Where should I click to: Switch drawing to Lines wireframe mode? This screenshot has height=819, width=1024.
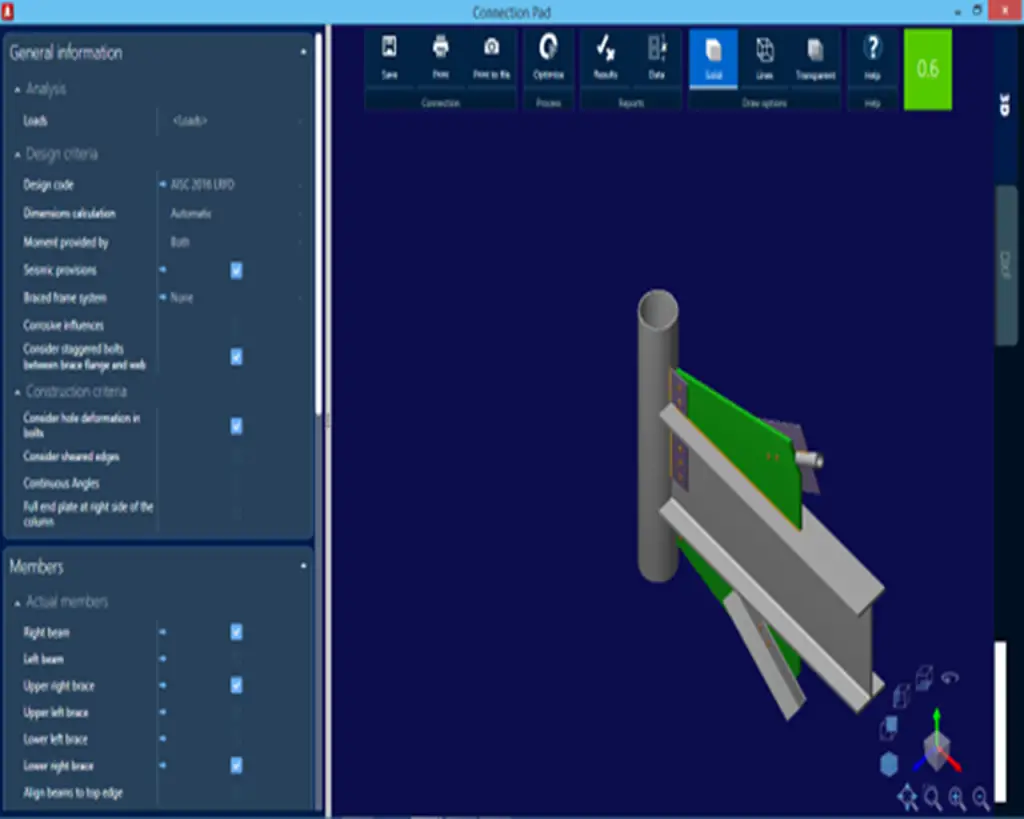point(764,57)
